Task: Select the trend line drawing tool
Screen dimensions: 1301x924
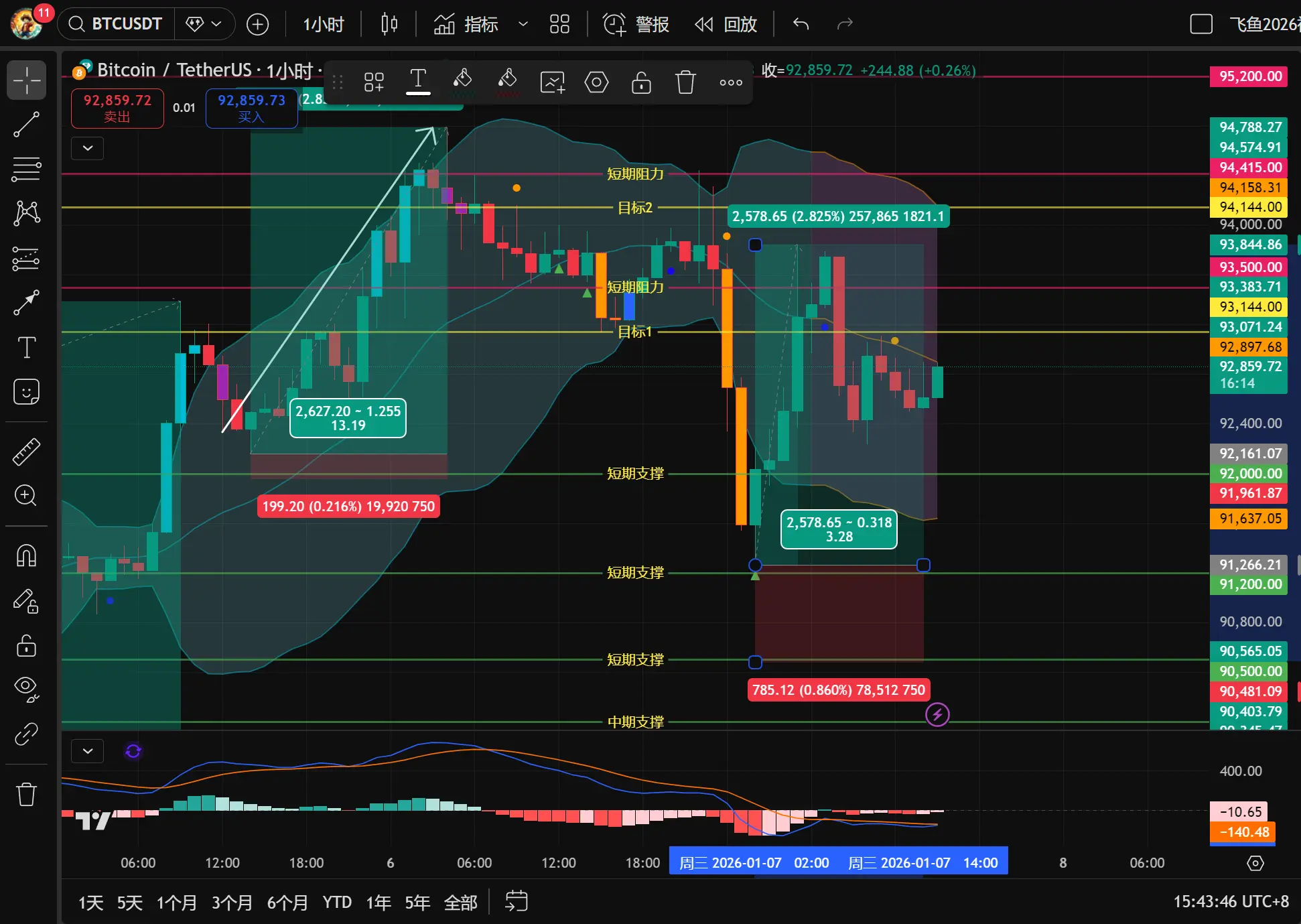Action: (x=26, y=125)
